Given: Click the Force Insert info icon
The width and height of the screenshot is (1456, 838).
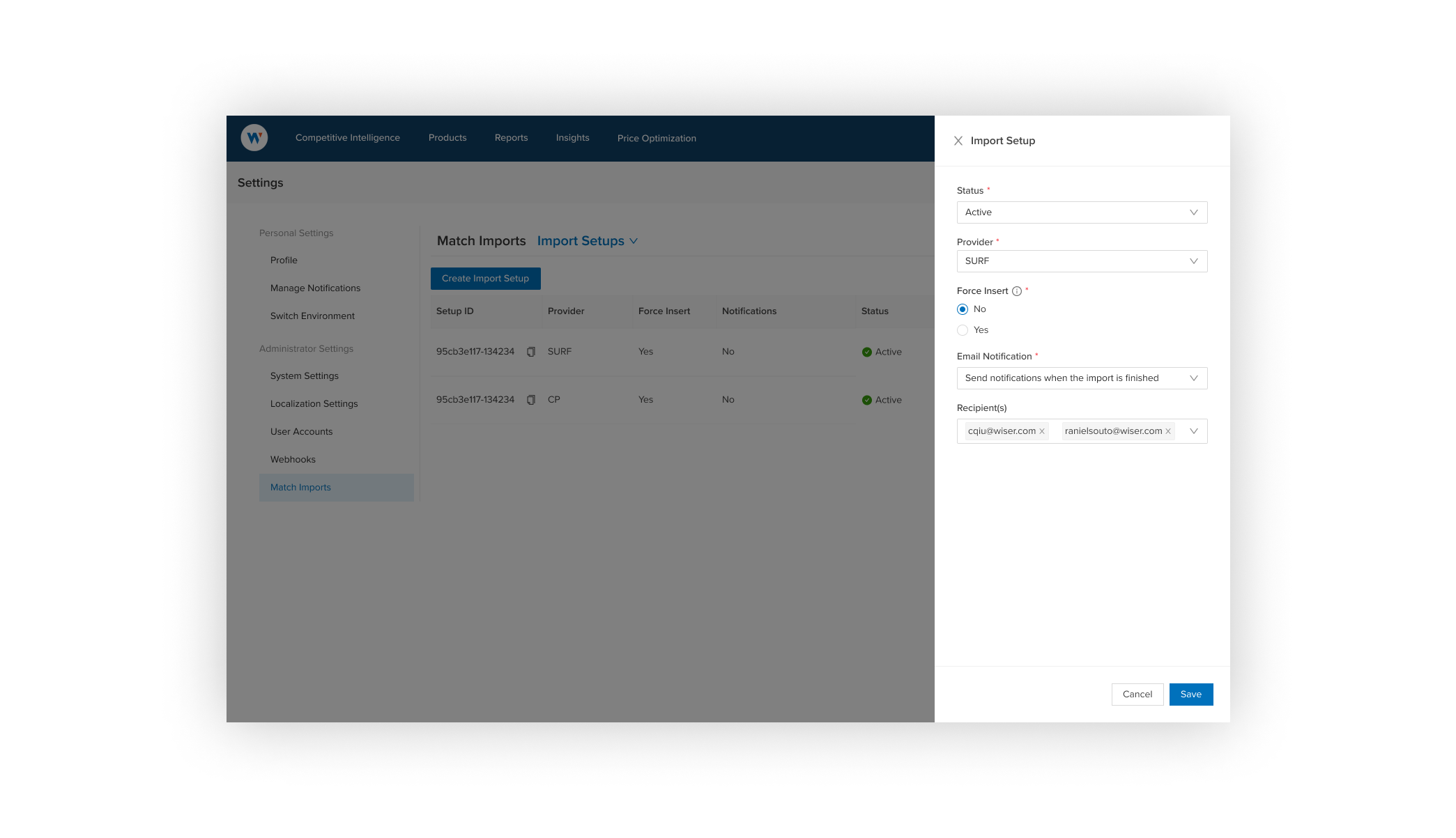Looking at the screenshot, I should click(x=1017, y=291).
